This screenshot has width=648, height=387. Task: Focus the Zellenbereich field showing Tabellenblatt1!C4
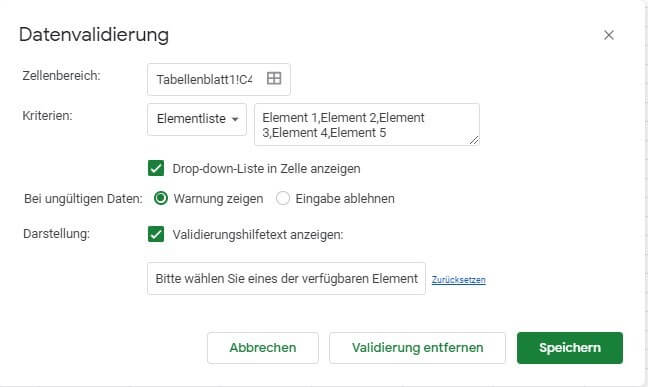219,79
